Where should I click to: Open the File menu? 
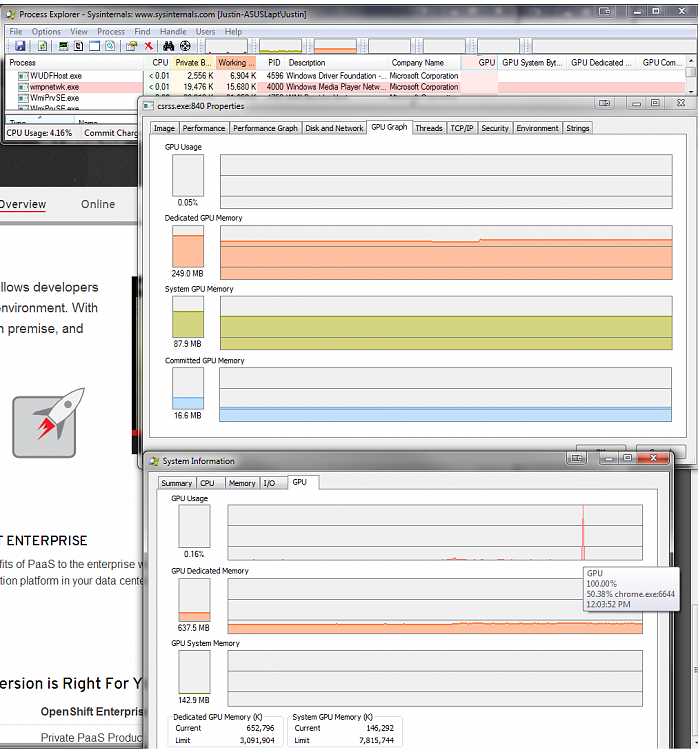click(16, 32)
